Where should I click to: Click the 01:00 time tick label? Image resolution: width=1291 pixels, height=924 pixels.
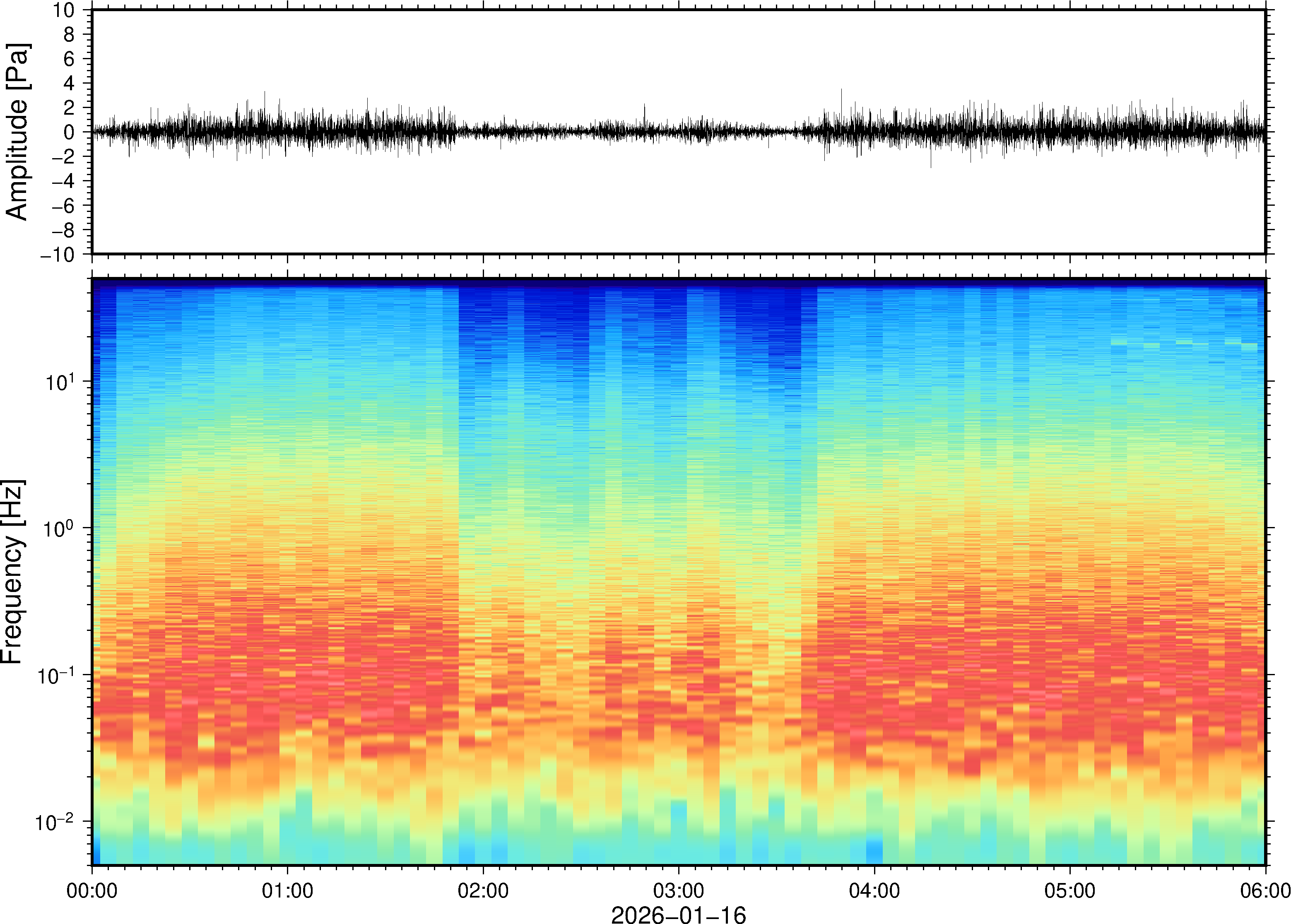(287, 890)
